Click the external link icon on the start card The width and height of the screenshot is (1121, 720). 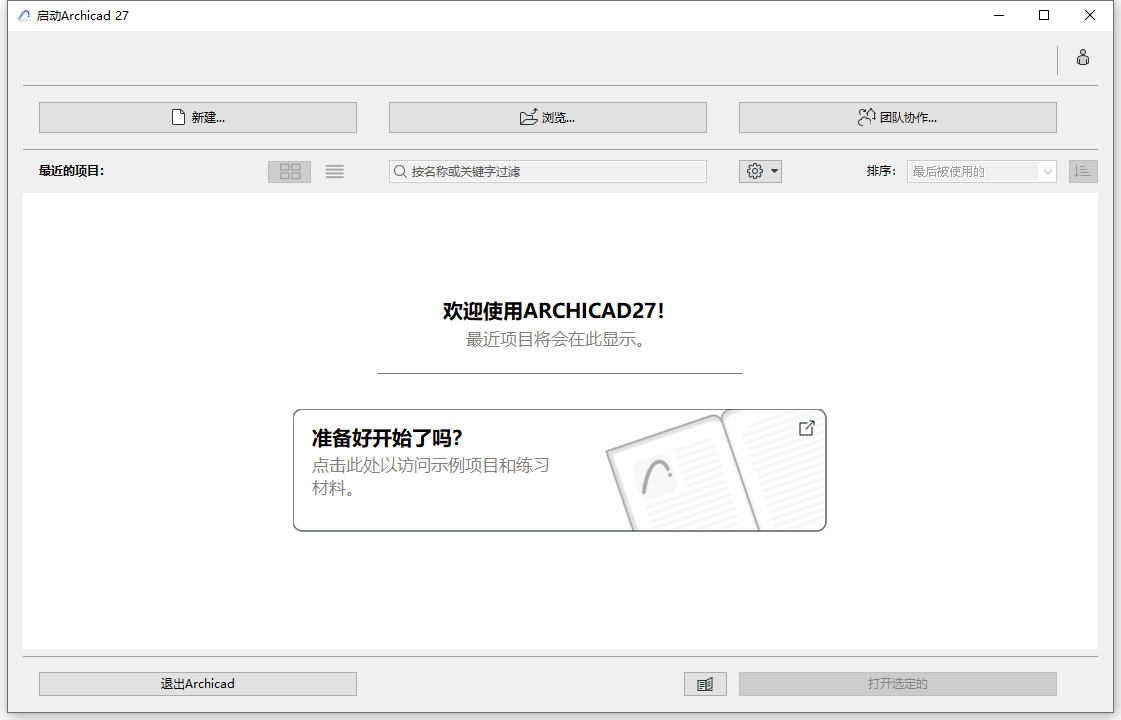pyautogui.click(x=806, y=428)
